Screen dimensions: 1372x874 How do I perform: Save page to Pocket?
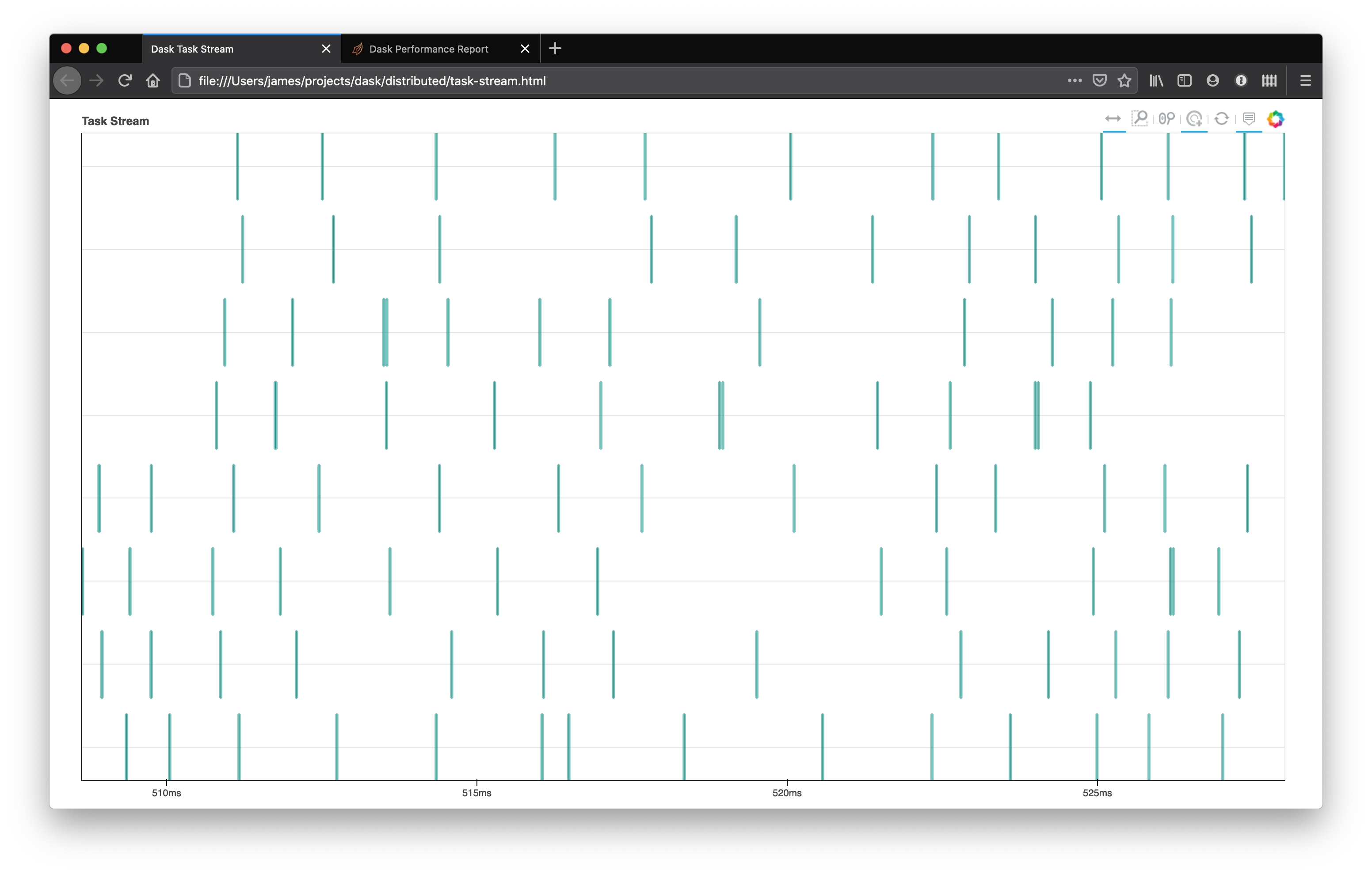(x=1100, y=81)
